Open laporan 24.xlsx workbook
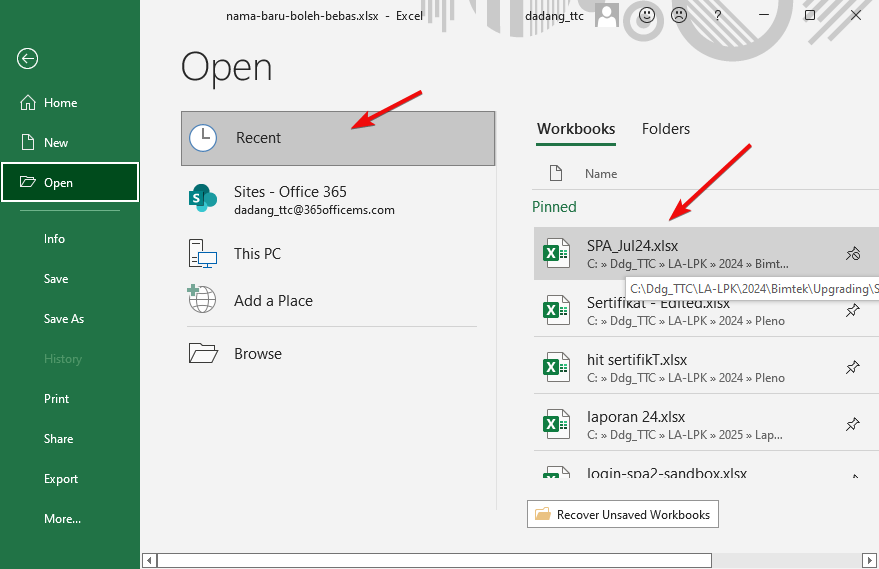This screenshot has width=879, height=569. [x=706, y=425]
